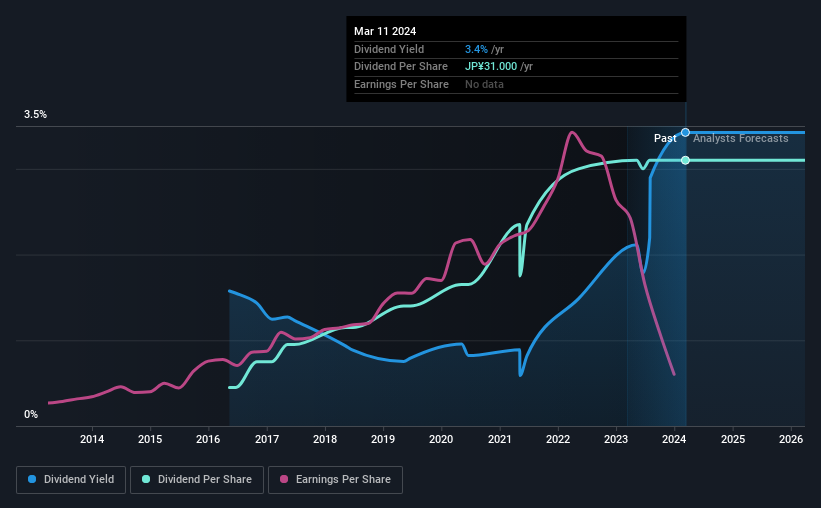Toggle the Dividend Yield legend button

pos(71,480)
